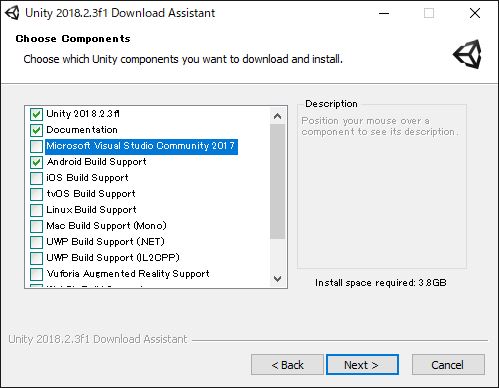Select the Mac Build Support (Mono) label
This screenshot has width=499, height=388.
tap(106, 226)
